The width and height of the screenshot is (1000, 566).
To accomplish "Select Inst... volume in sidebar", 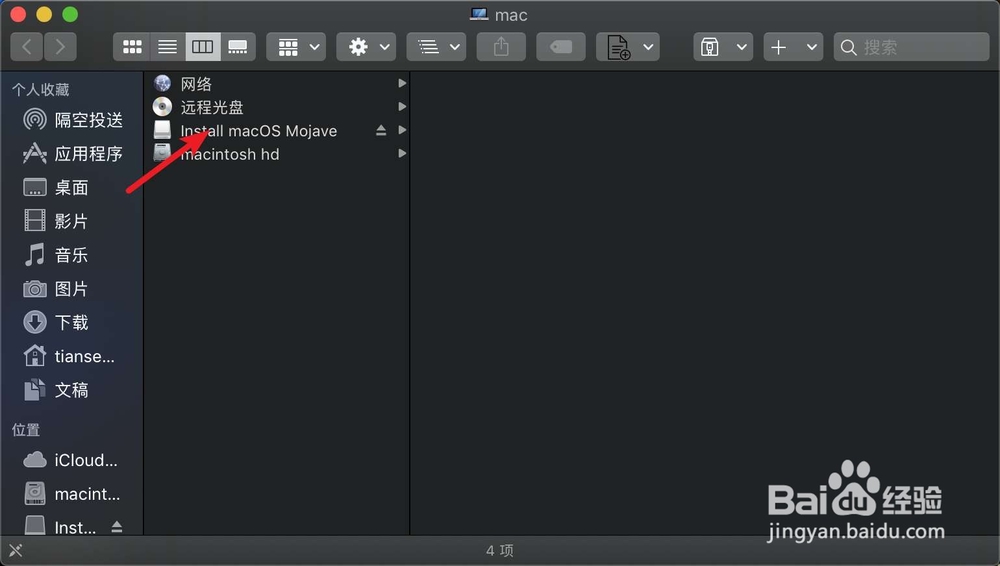I will point(61,527).
